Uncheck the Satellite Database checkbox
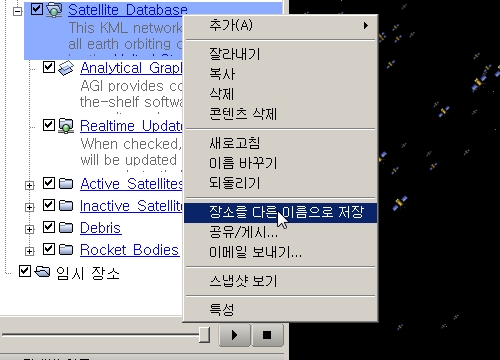The image size is (500, 360). [36, 9]
